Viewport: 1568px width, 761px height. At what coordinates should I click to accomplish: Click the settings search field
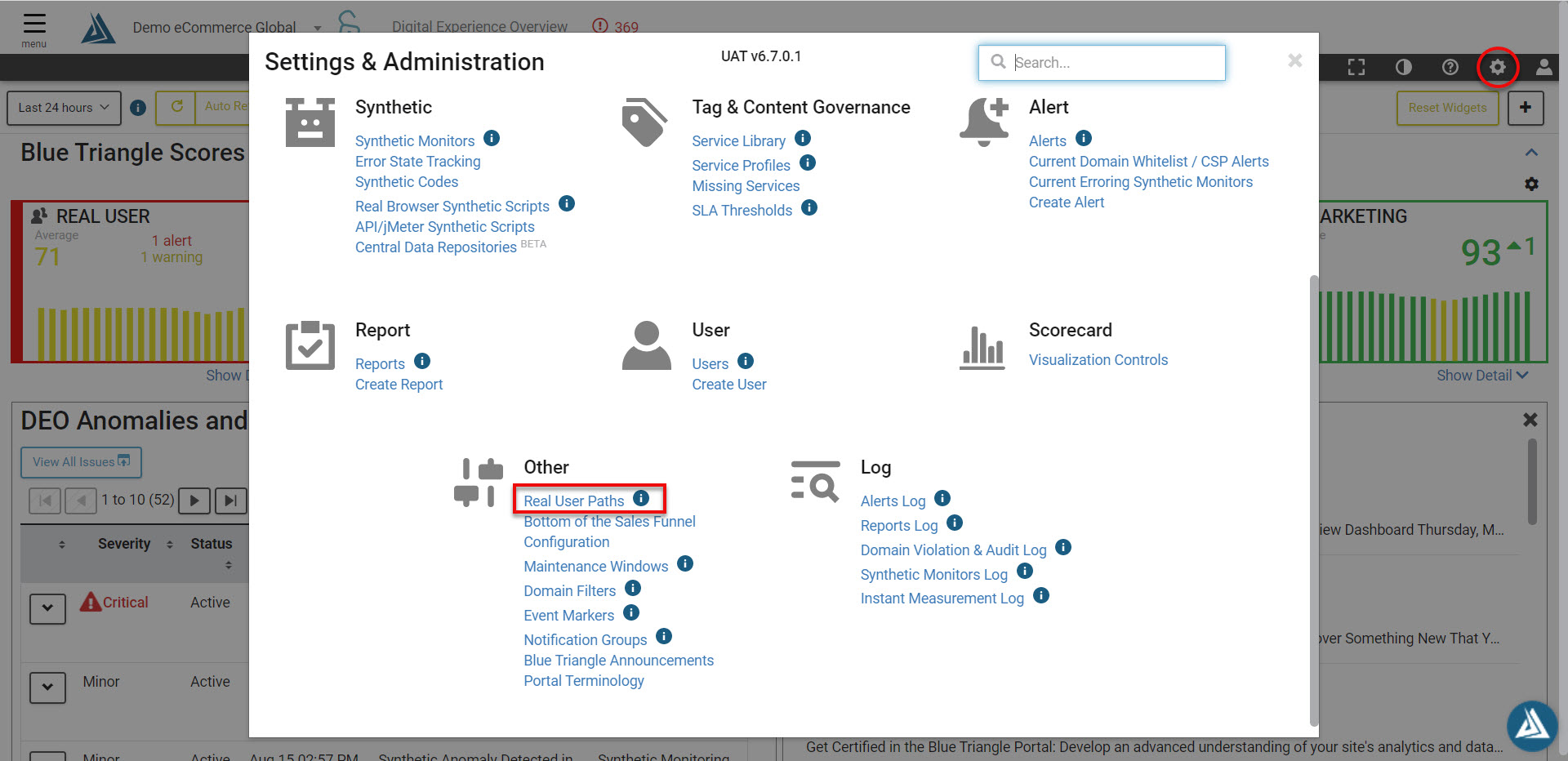(1102, 63)
